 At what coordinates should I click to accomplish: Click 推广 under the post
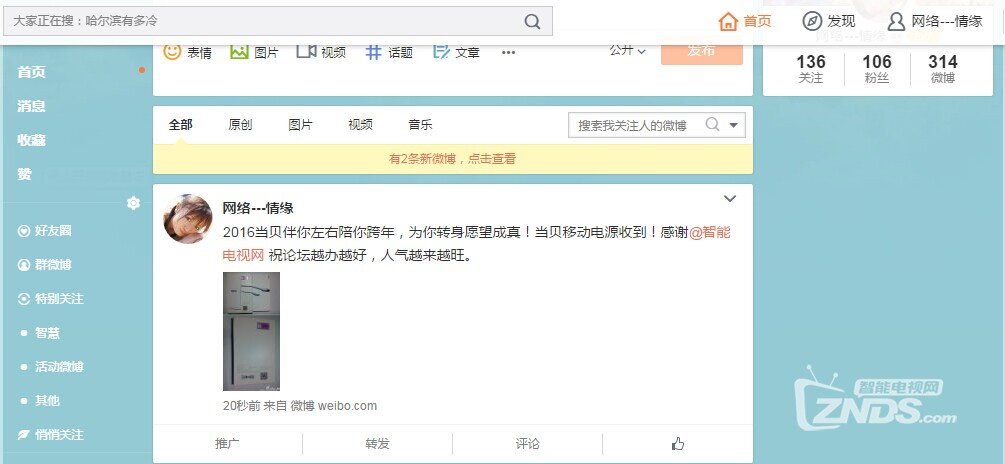tap(228, 443)
